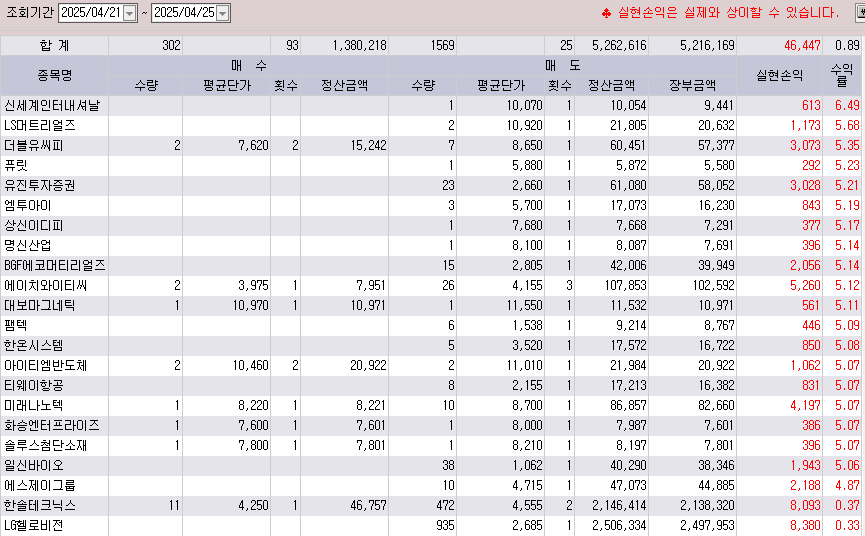Click the 20,922 buy amount for 아이티엠반도체
Screen dimensions: 865x536
pyautogui.click(x=368, y=366)
